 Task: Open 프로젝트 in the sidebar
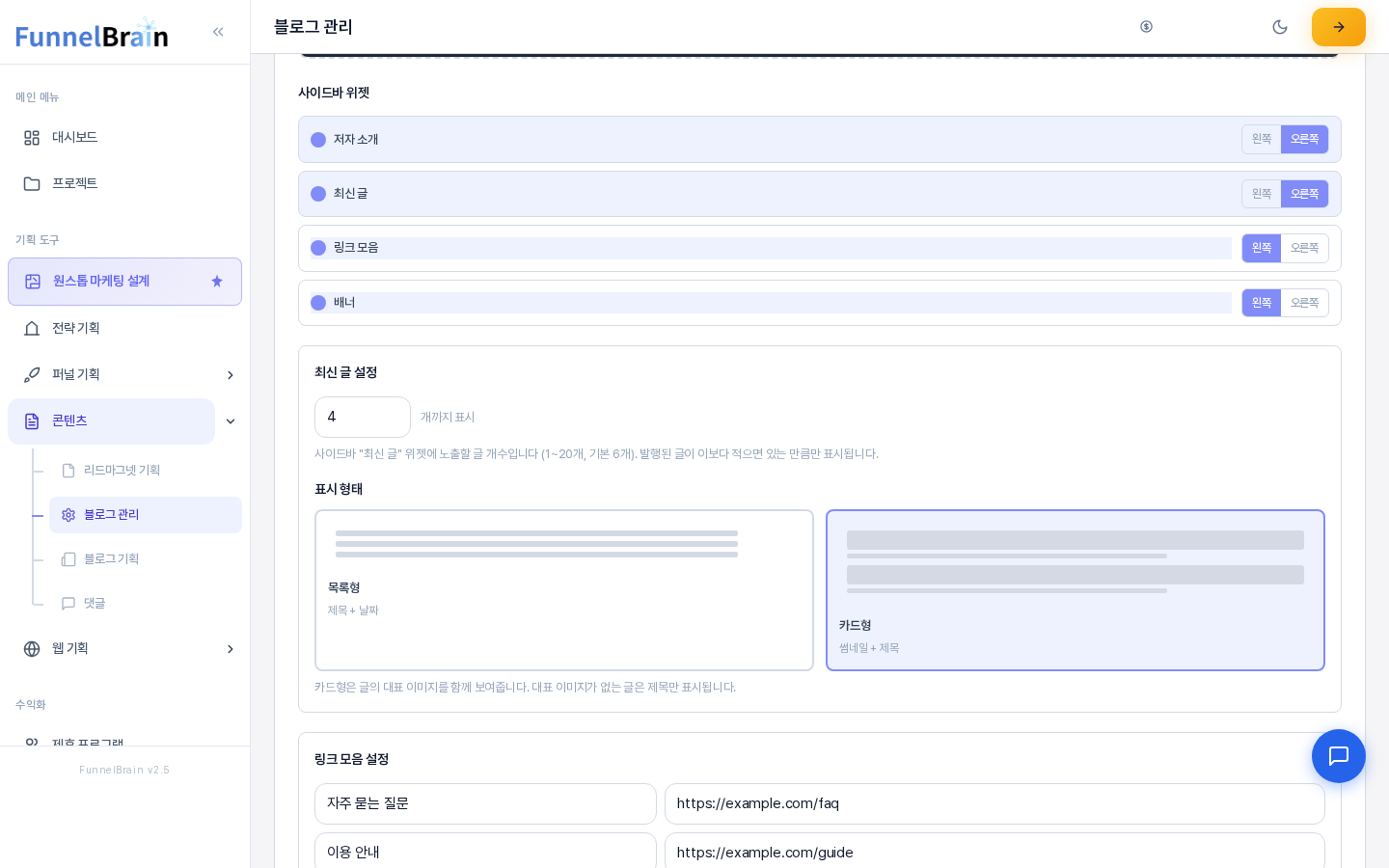point(125,184)
